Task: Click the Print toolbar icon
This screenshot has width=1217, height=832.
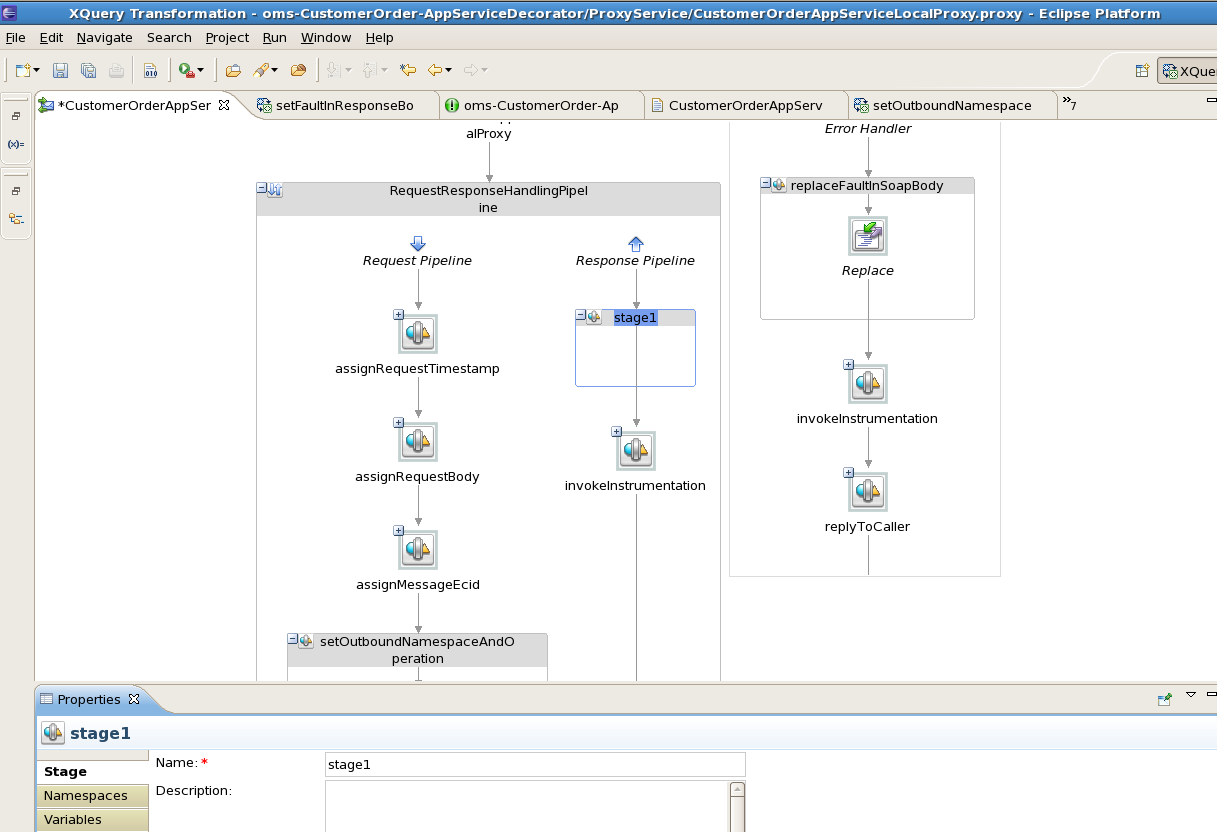Action: pyautogui.click(x=116, y=70)
